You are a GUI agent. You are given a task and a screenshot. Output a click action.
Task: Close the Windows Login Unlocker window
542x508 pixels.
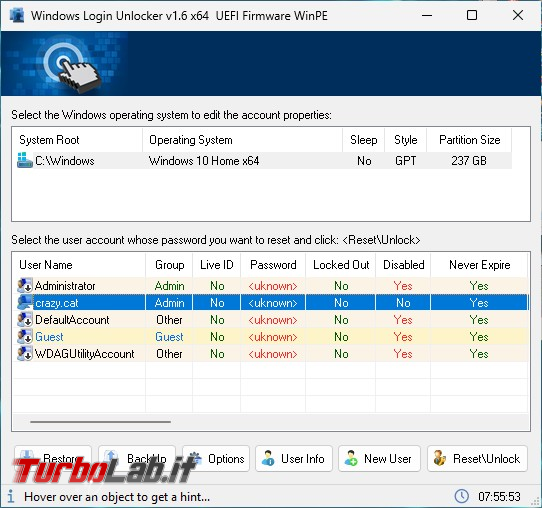point(518,15)
